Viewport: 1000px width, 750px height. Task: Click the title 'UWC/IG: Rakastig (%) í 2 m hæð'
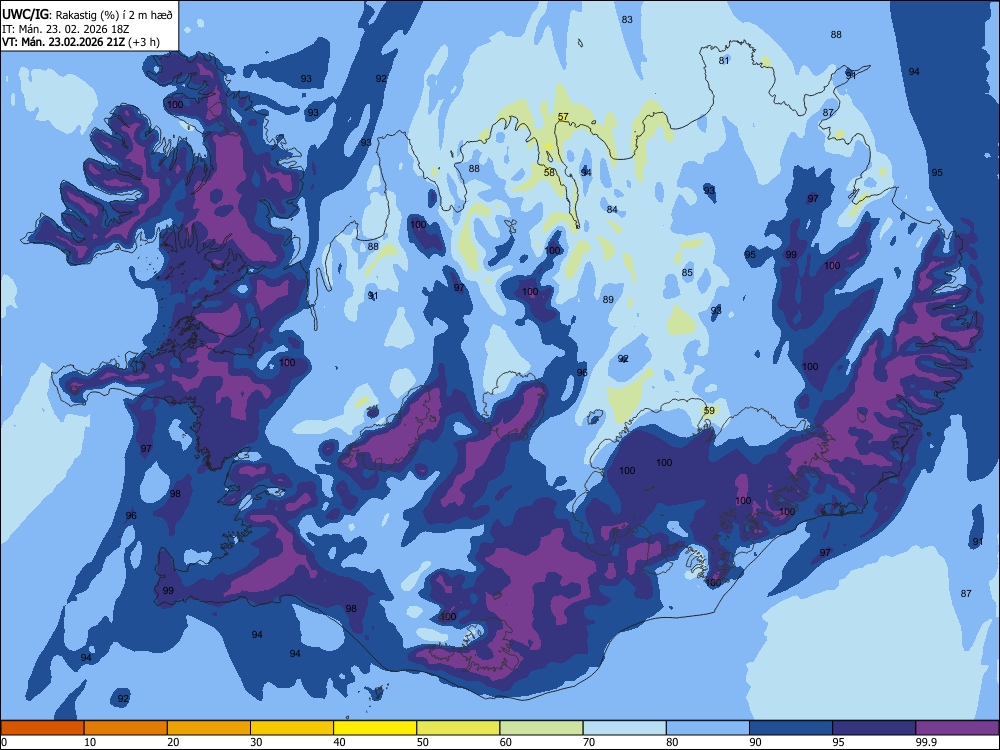coord(87,14)
